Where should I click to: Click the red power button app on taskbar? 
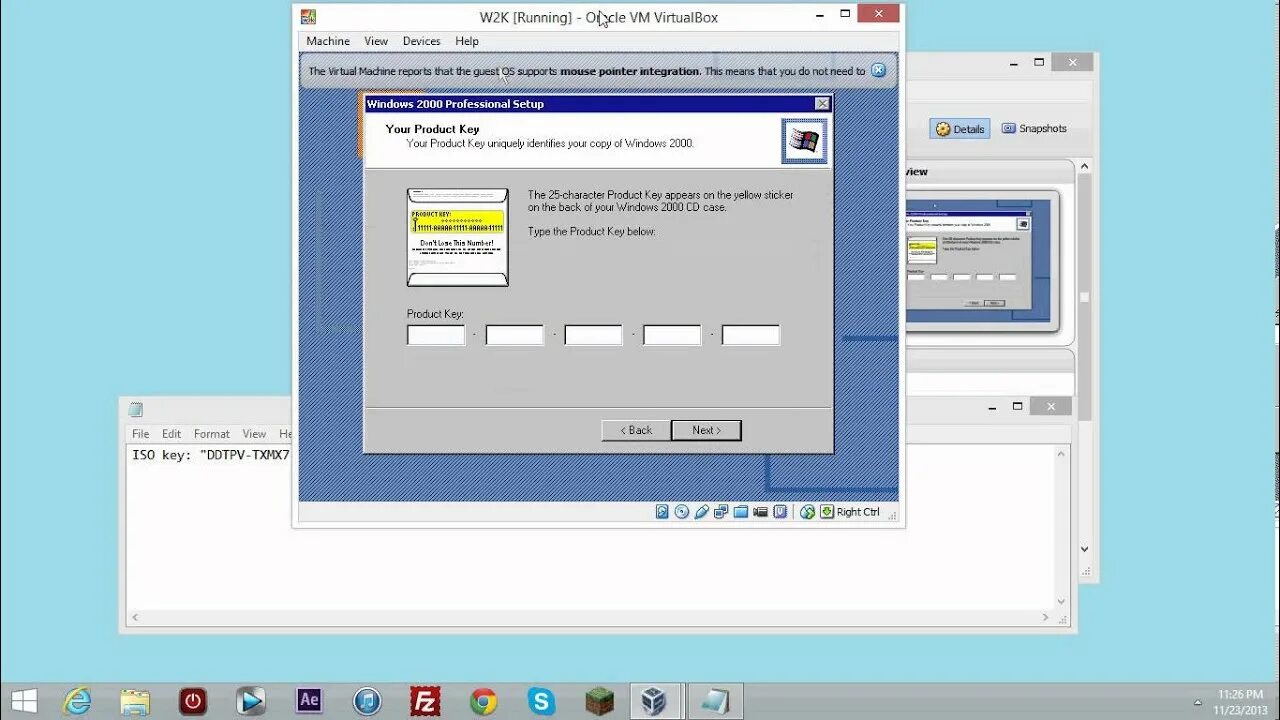pos(193,701)
